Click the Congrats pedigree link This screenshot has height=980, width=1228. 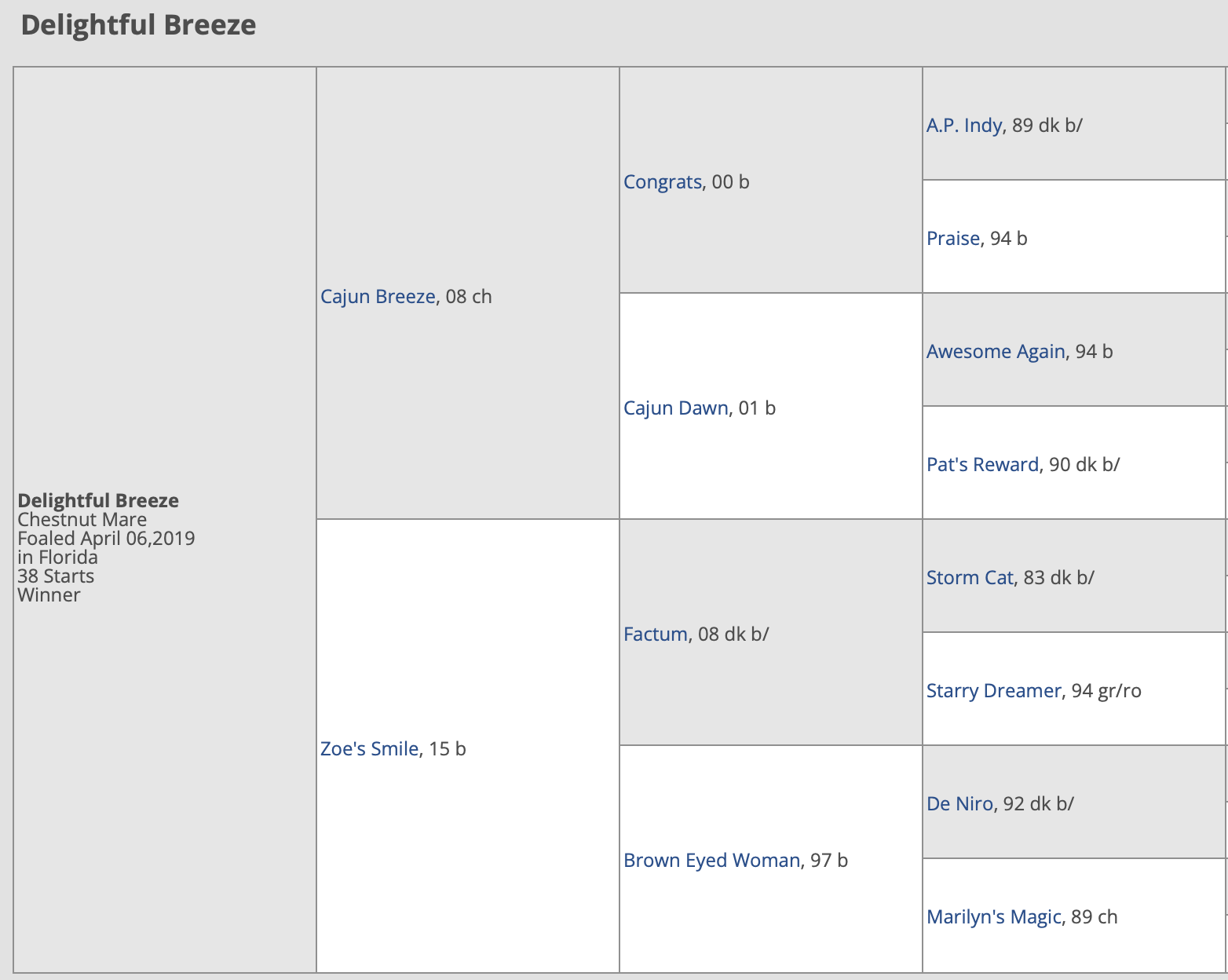[x=663, y=182]
